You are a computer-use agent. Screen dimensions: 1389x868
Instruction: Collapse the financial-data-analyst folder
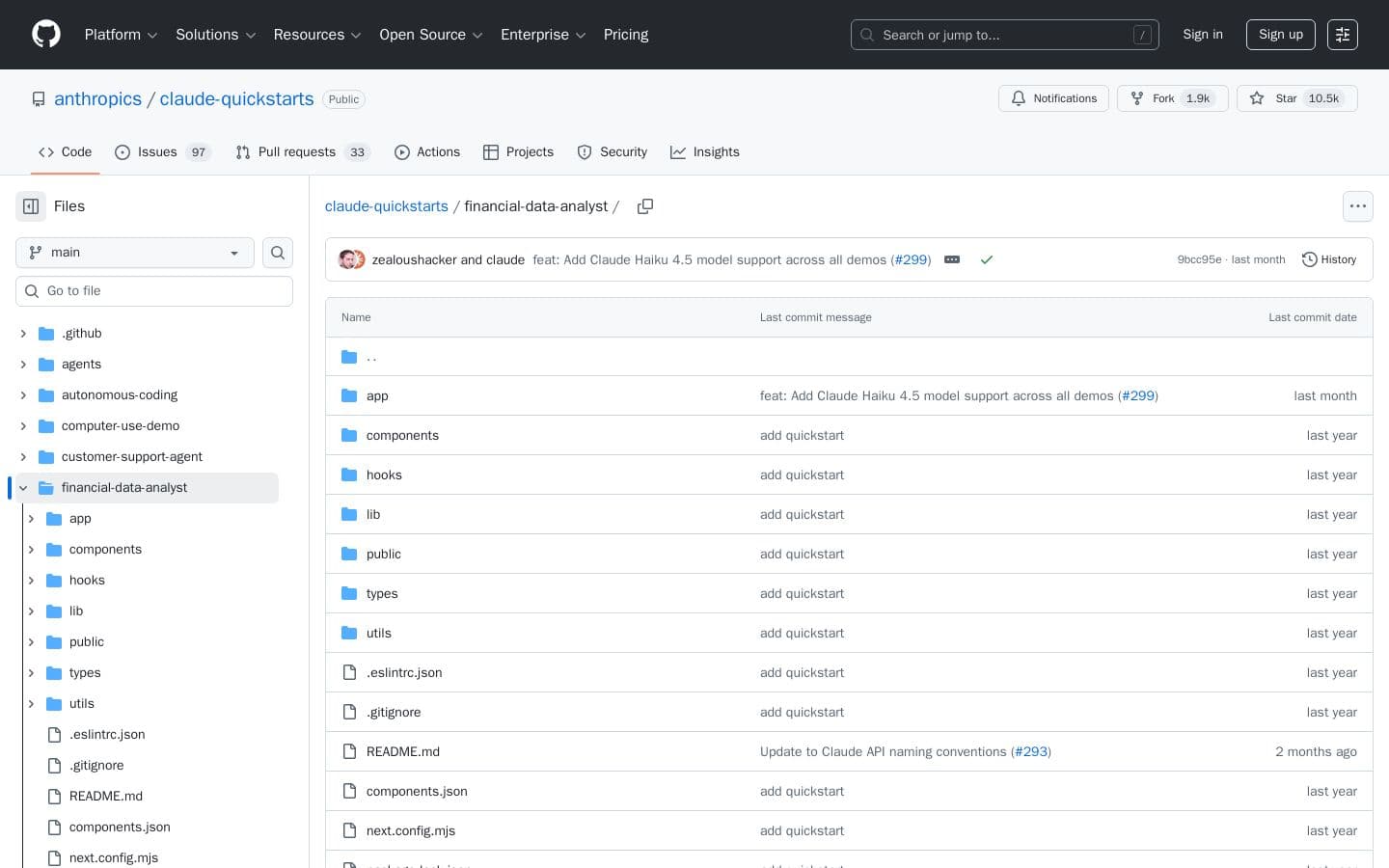point(23,488)
